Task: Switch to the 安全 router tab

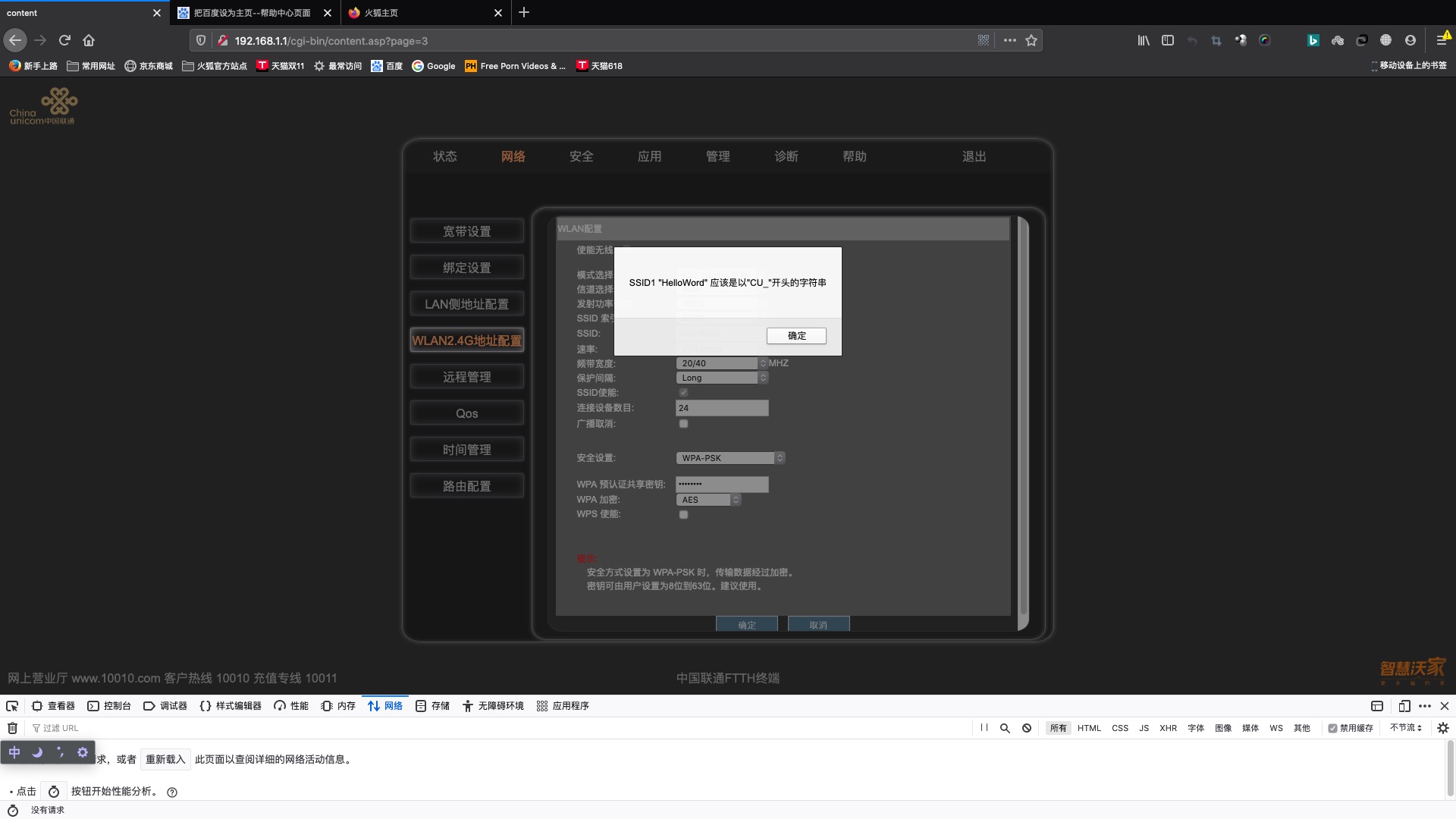Action: point(581,156)
